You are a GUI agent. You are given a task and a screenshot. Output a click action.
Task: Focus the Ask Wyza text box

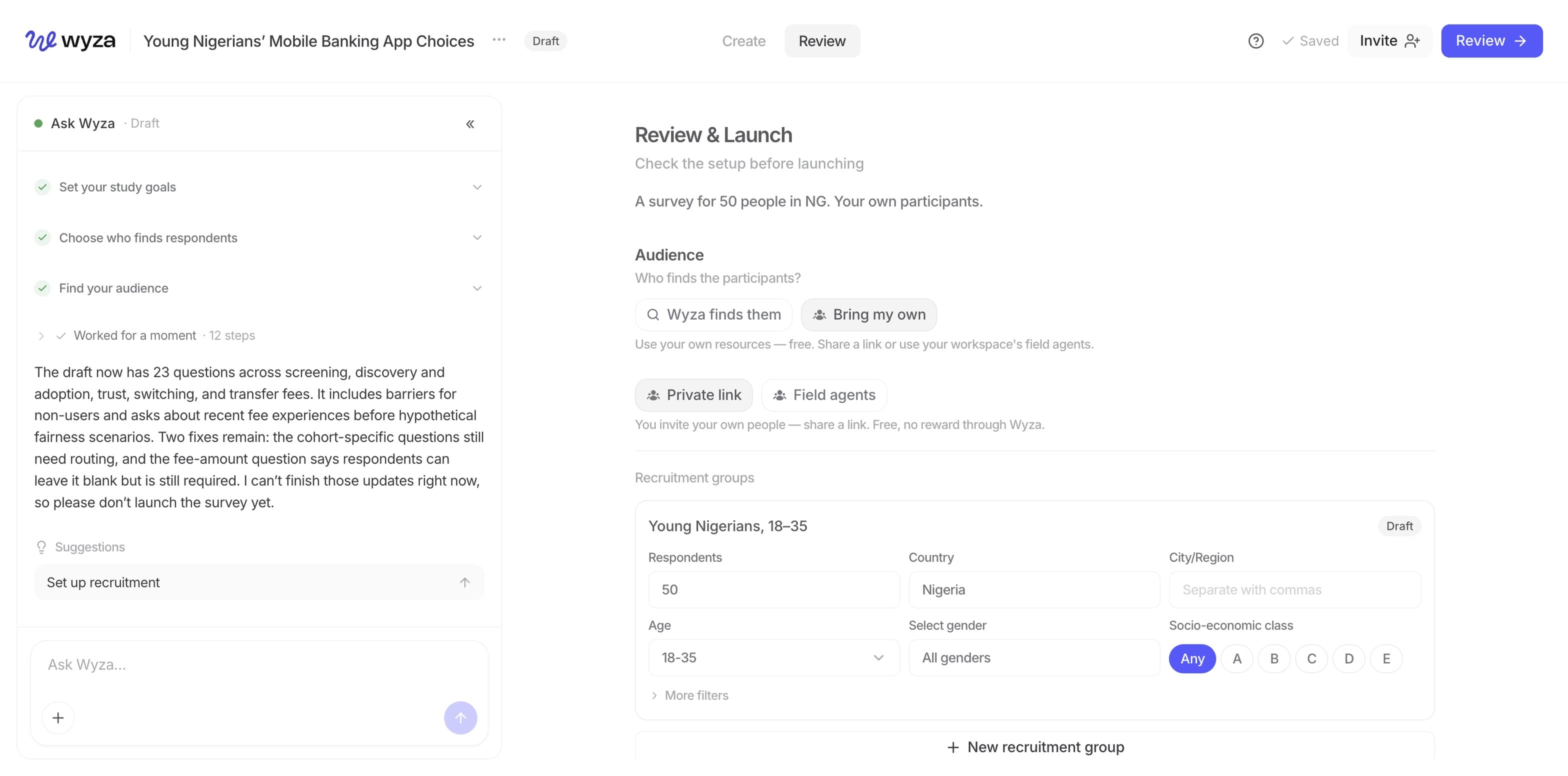(258, 664)
